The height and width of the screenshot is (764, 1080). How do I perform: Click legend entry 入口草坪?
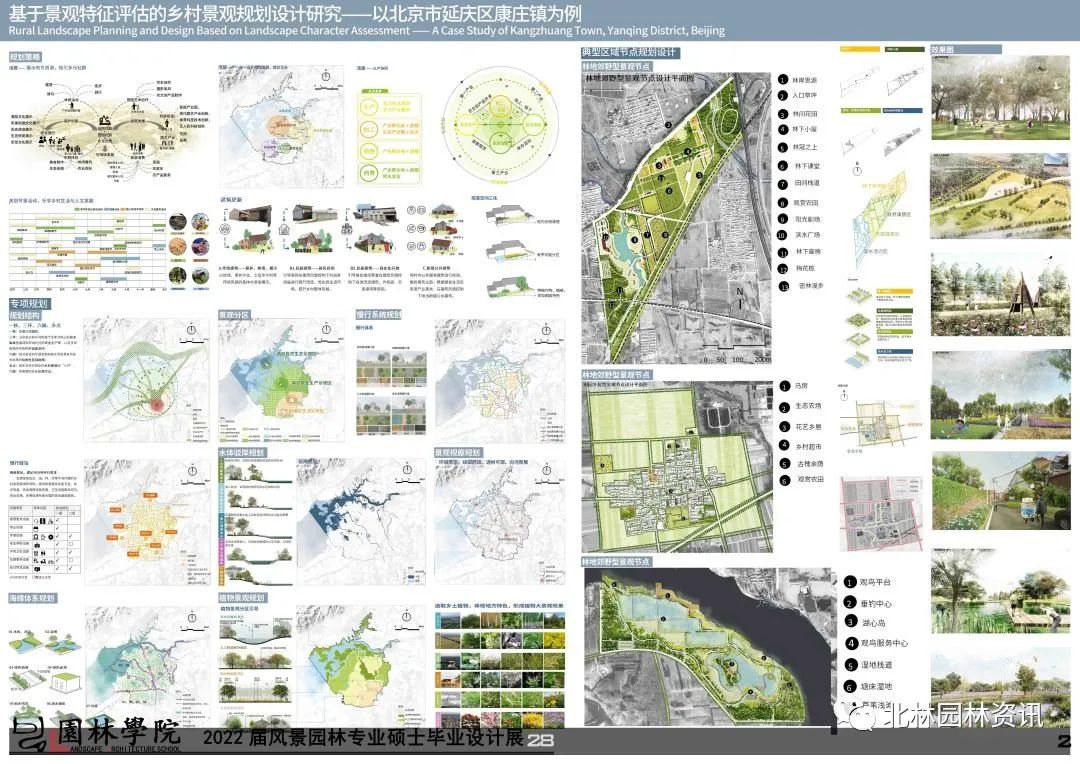pos(804,96)
